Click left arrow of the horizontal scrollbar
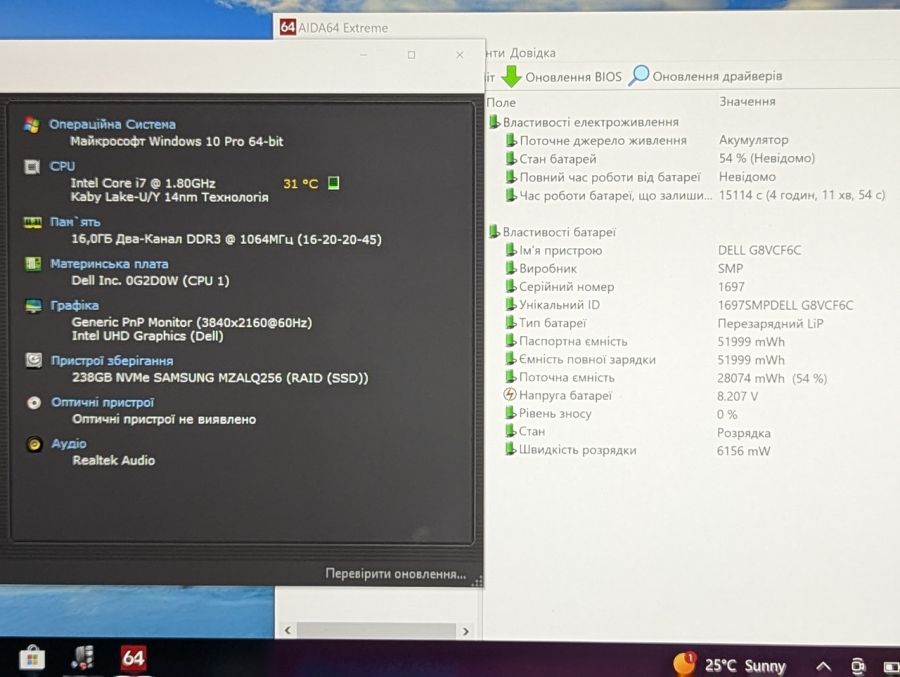 288,630
